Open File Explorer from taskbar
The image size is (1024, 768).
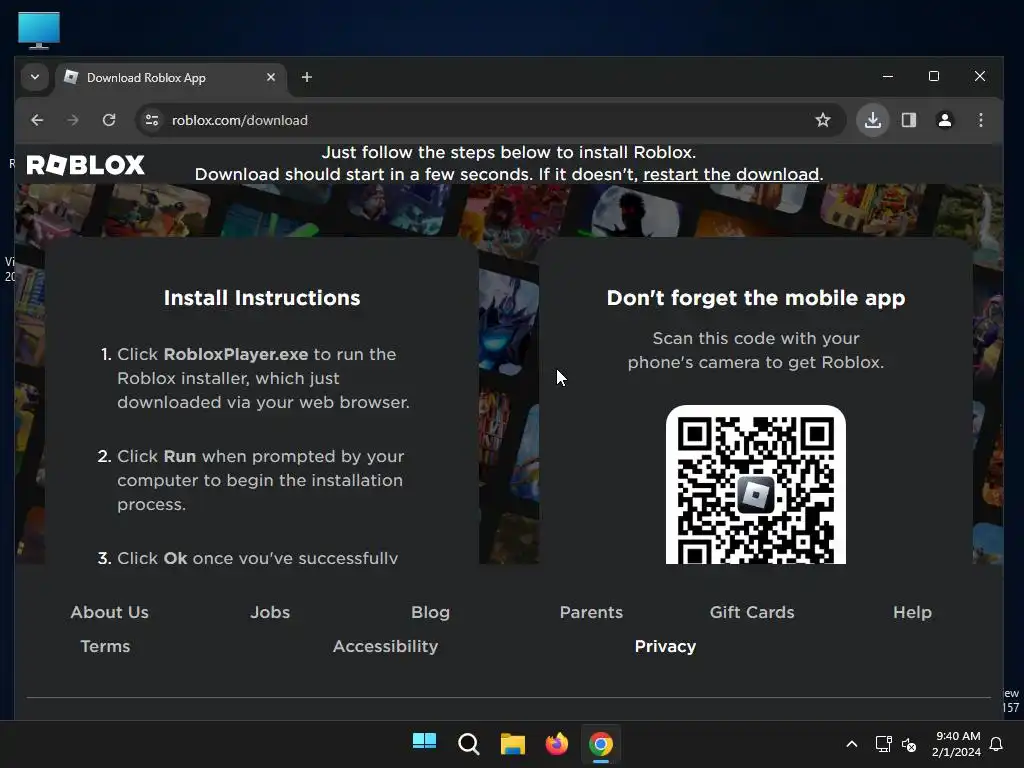[x=513, y=743]
